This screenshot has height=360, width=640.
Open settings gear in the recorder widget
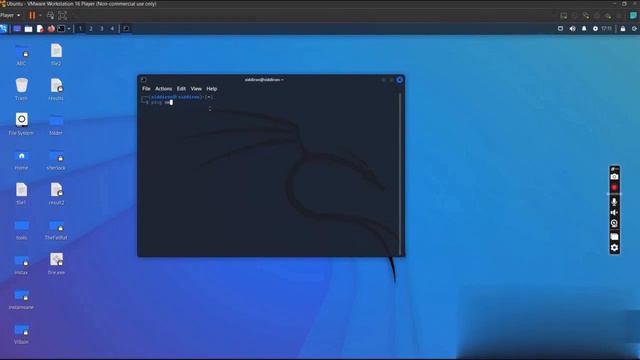click(x=614, y=248)
